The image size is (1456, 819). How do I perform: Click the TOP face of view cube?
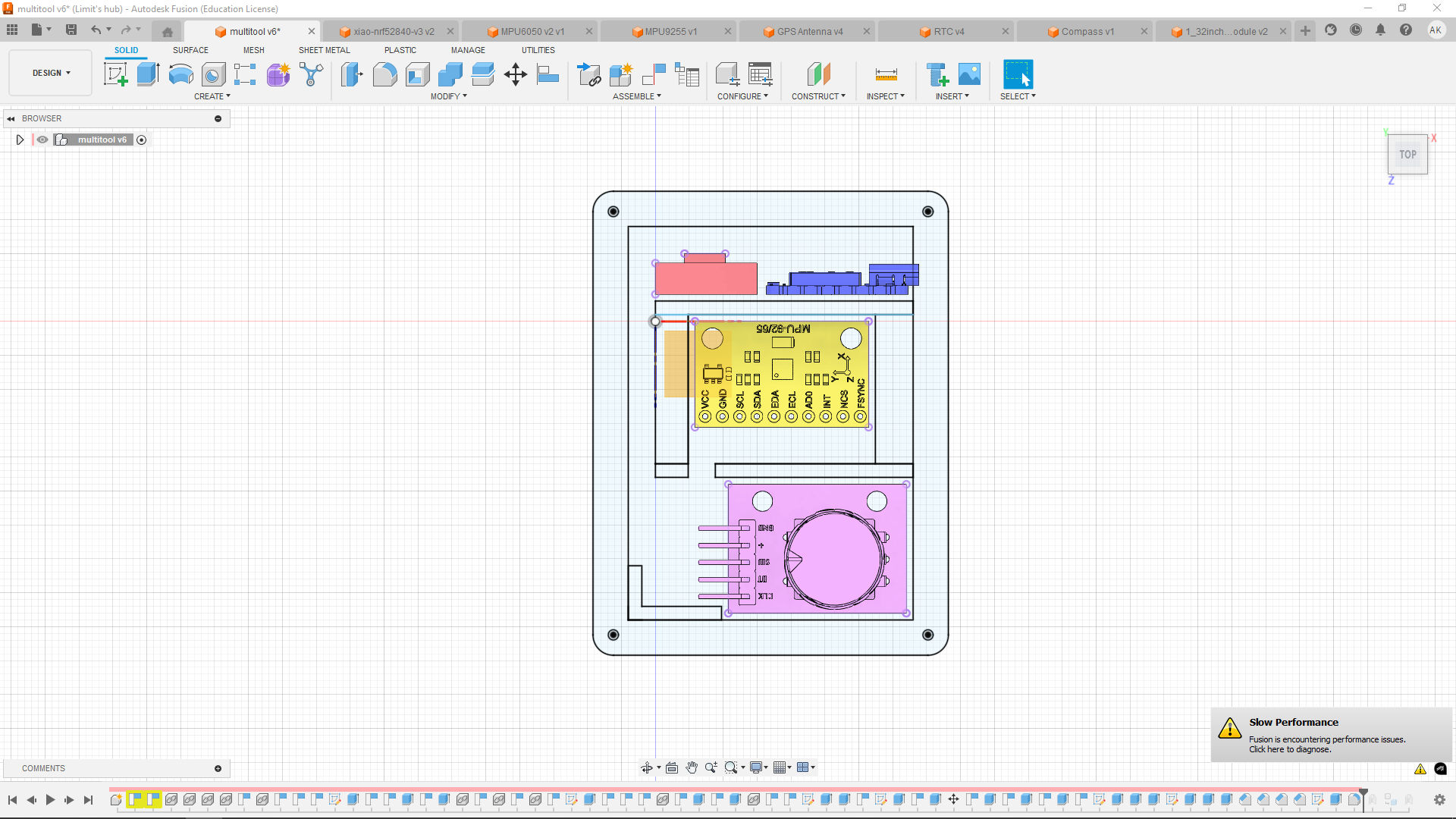pyautogui.click(x=1407, y=155)
